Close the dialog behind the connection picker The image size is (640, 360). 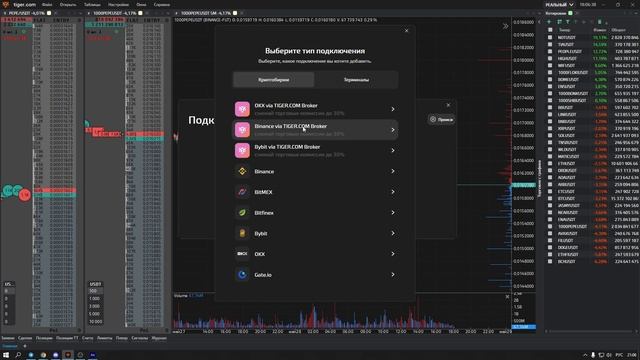tap(448, 105)
